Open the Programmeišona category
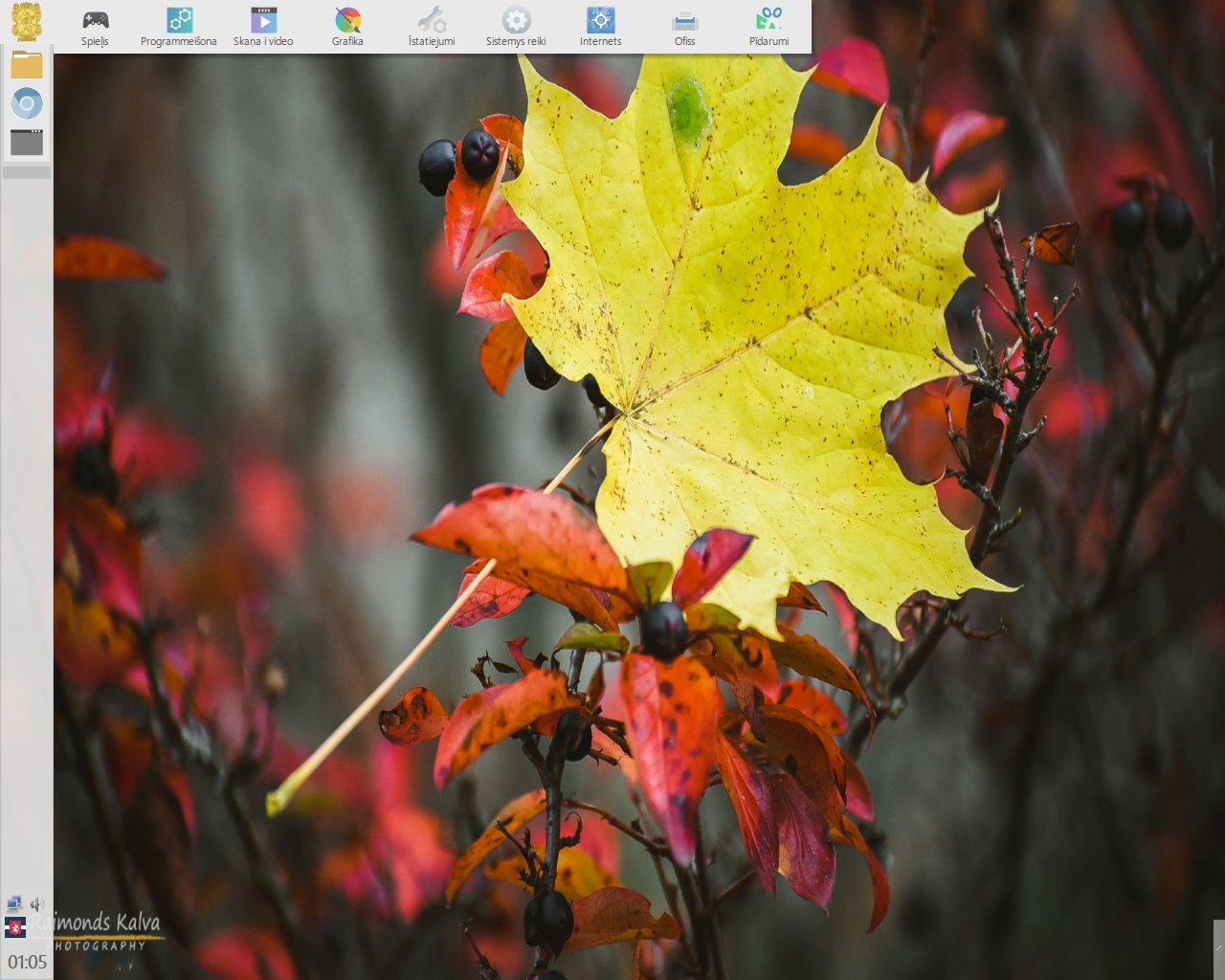This screenshot has height=980, width=1225. click(x=179, y=27)
